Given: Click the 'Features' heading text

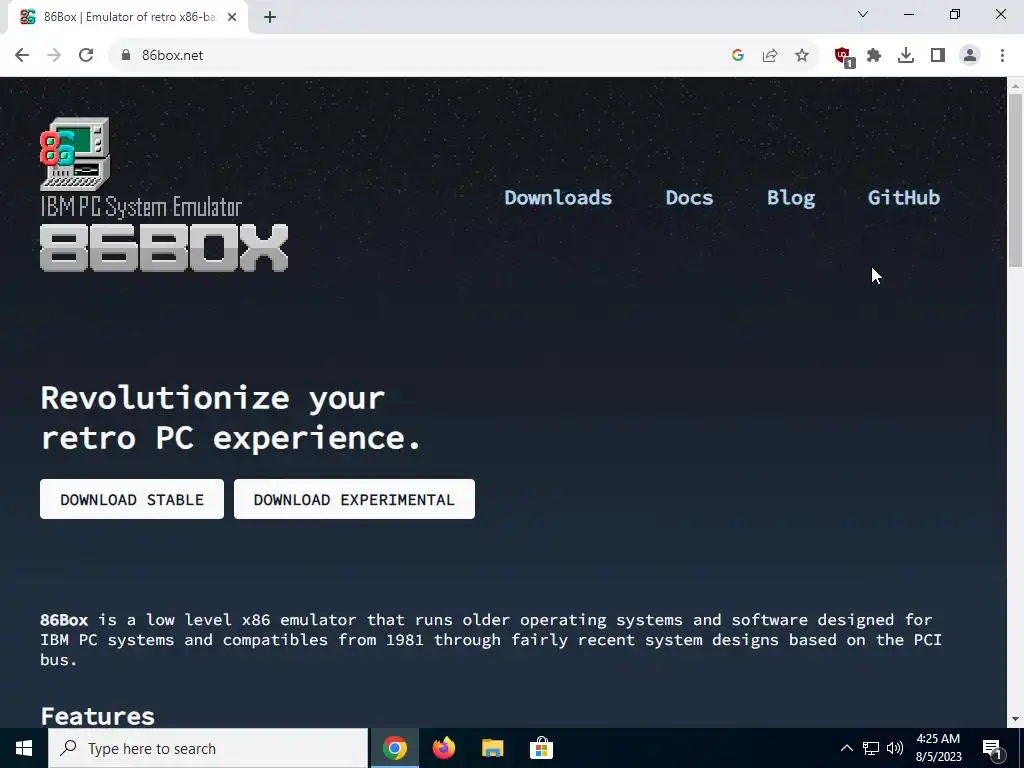Looking at the screenshot, I should click(98, 716).
